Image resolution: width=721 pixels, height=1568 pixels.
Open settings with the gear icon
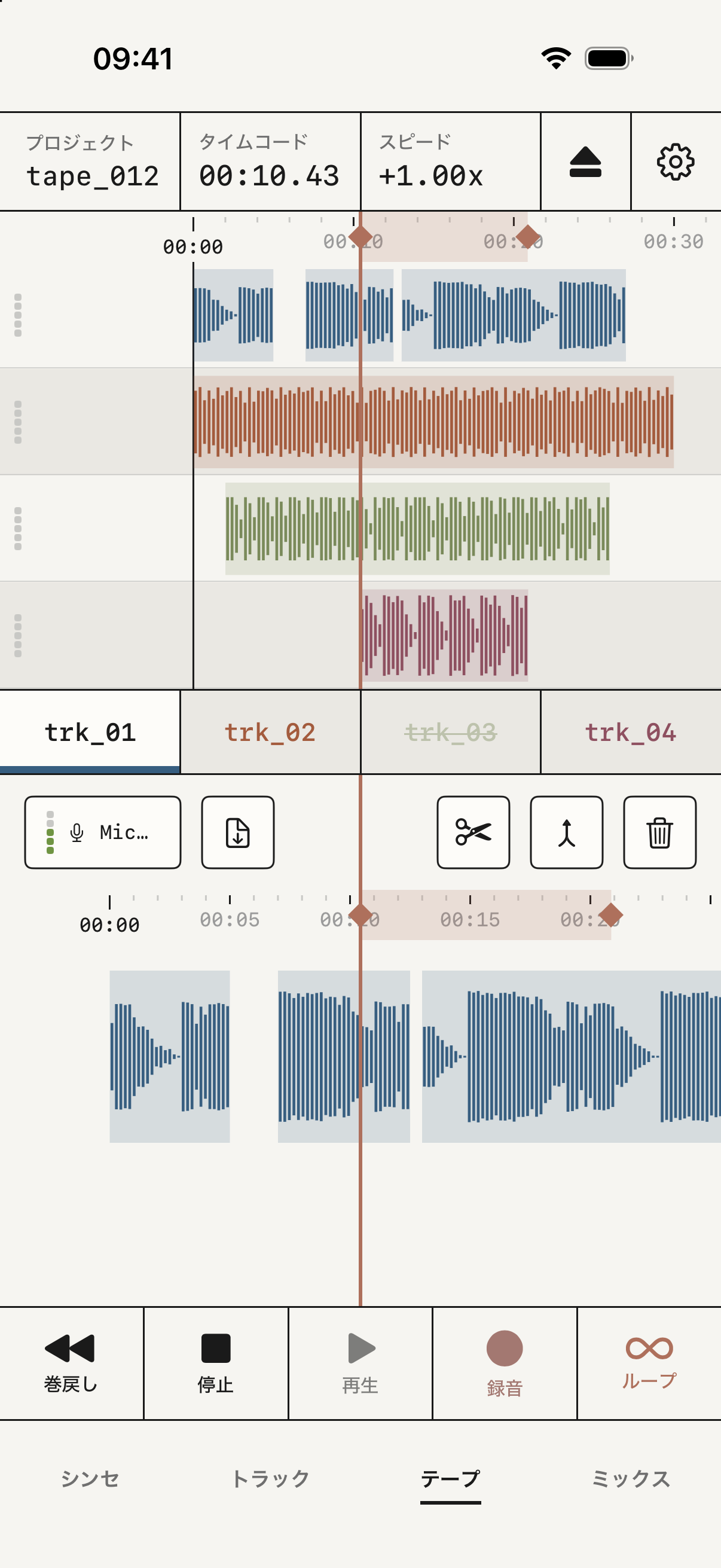pyautogui.click(x=676, y=162)
